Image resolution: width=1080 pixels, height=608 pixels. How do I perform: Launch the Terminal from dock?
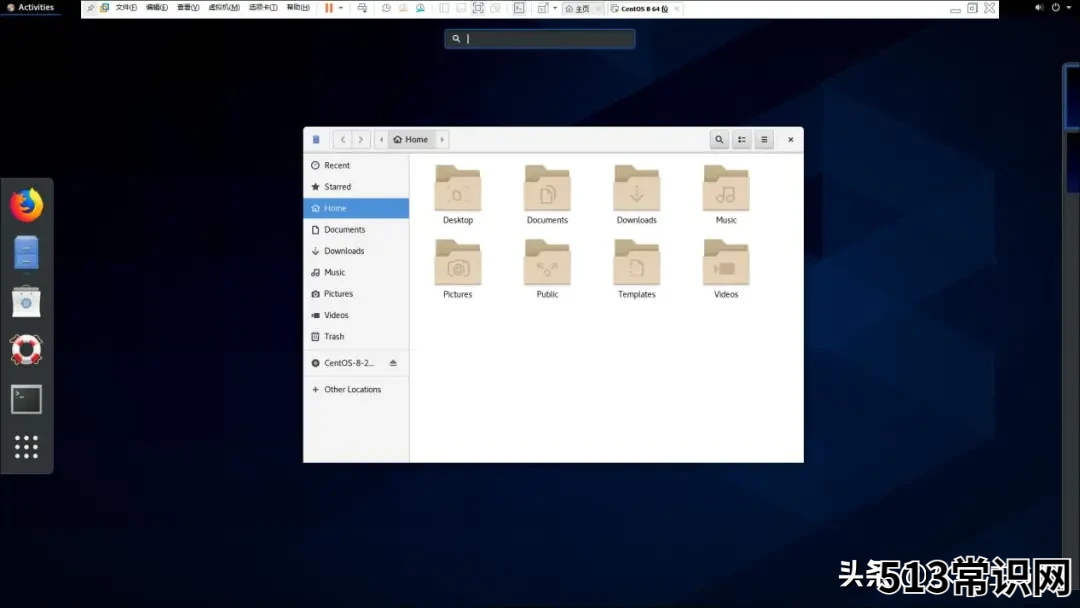[x=26, y=399]
